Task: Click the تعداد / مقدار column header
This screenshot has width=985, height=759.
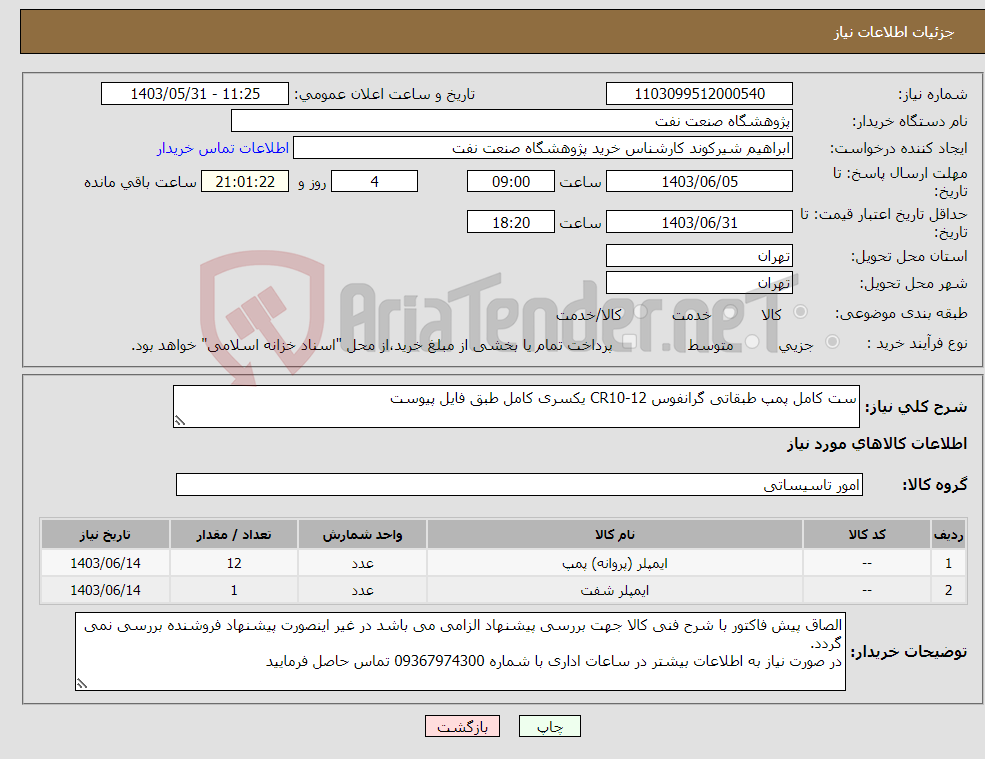Action: [x=234, y=535]
